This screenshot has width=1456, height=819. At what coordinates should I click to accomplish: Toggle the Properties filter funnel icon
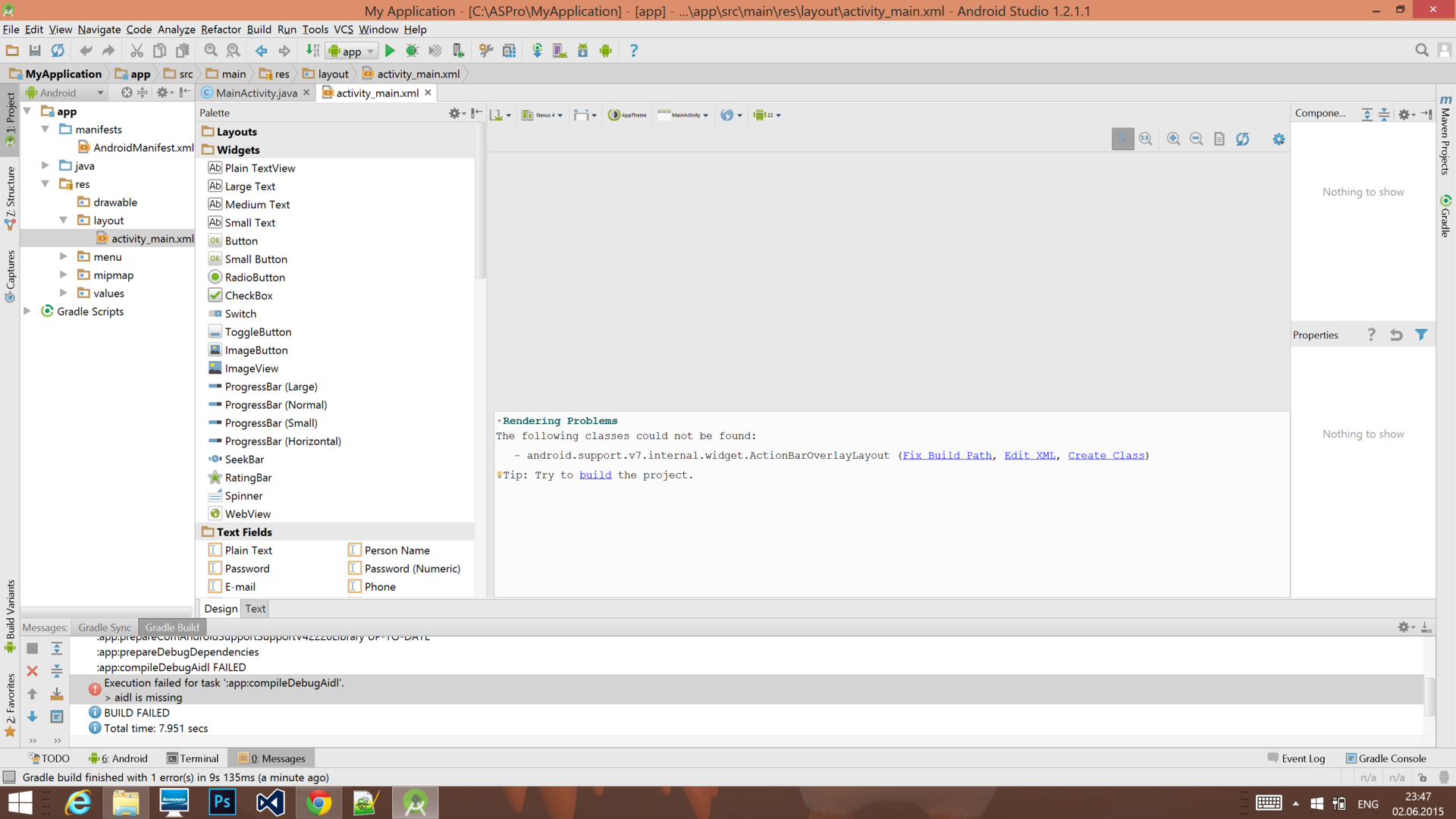click(1421, 334)
